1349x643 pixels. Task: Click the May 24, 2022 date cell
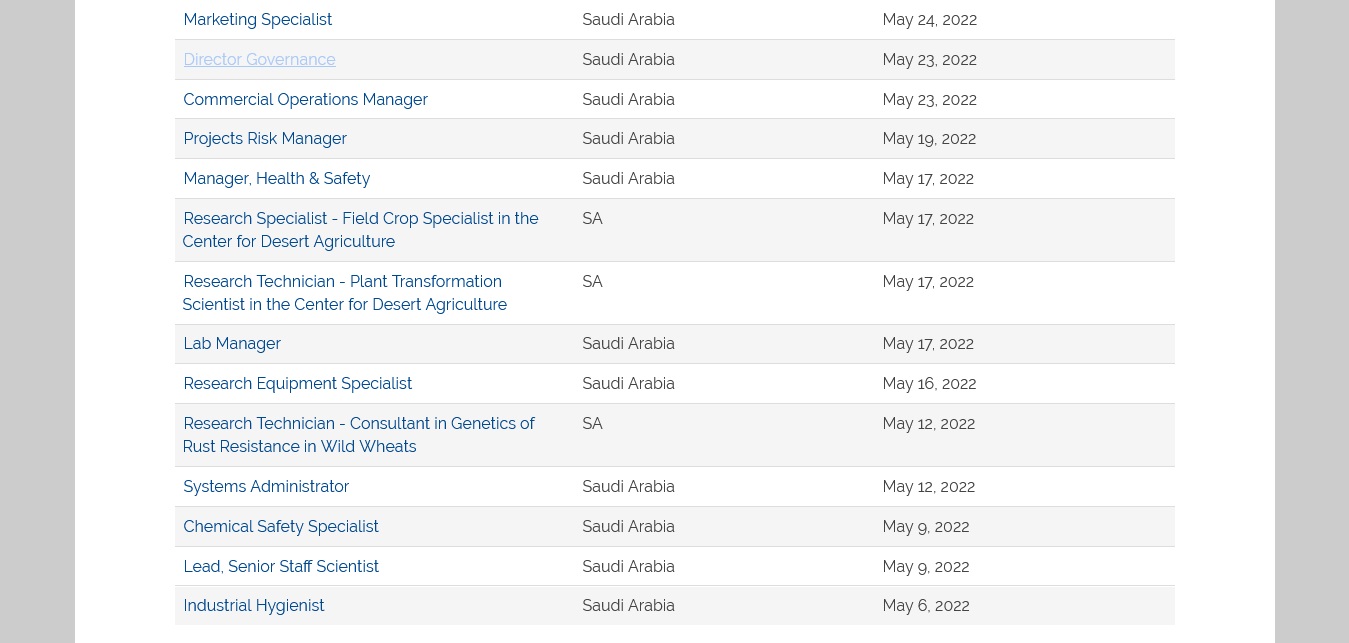pyautogui.click(x=929, y=20)
